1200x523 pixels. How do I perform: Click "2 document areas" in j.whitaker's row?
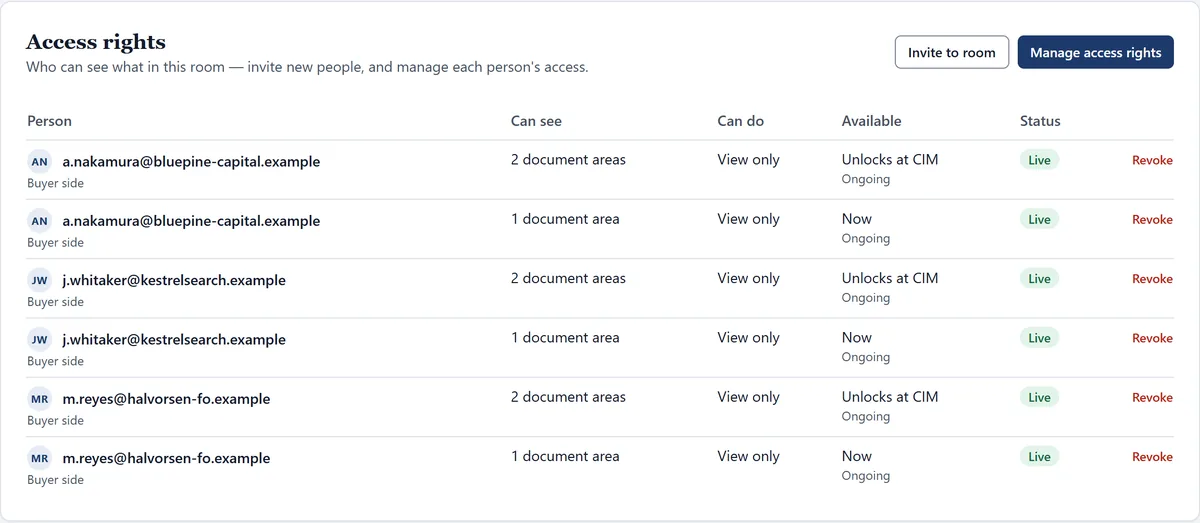[568, 278]
